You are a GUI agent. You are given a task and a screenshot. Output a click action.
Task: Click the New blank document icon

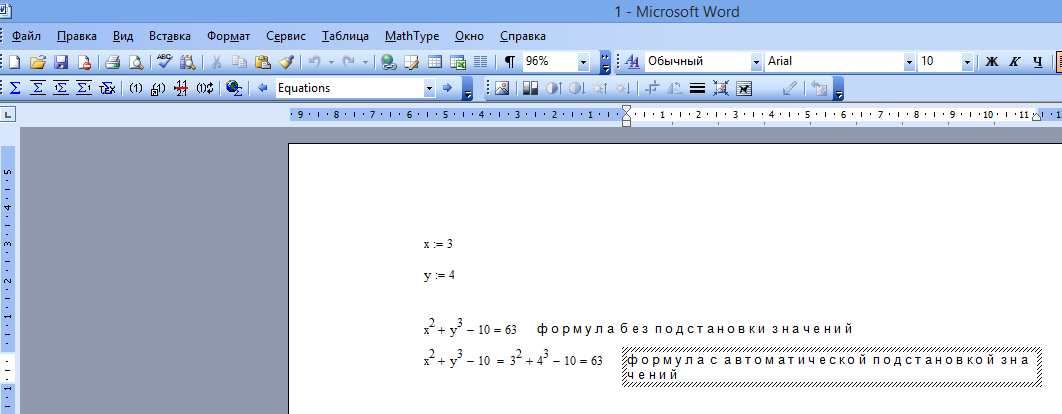(x=15, y=62)
